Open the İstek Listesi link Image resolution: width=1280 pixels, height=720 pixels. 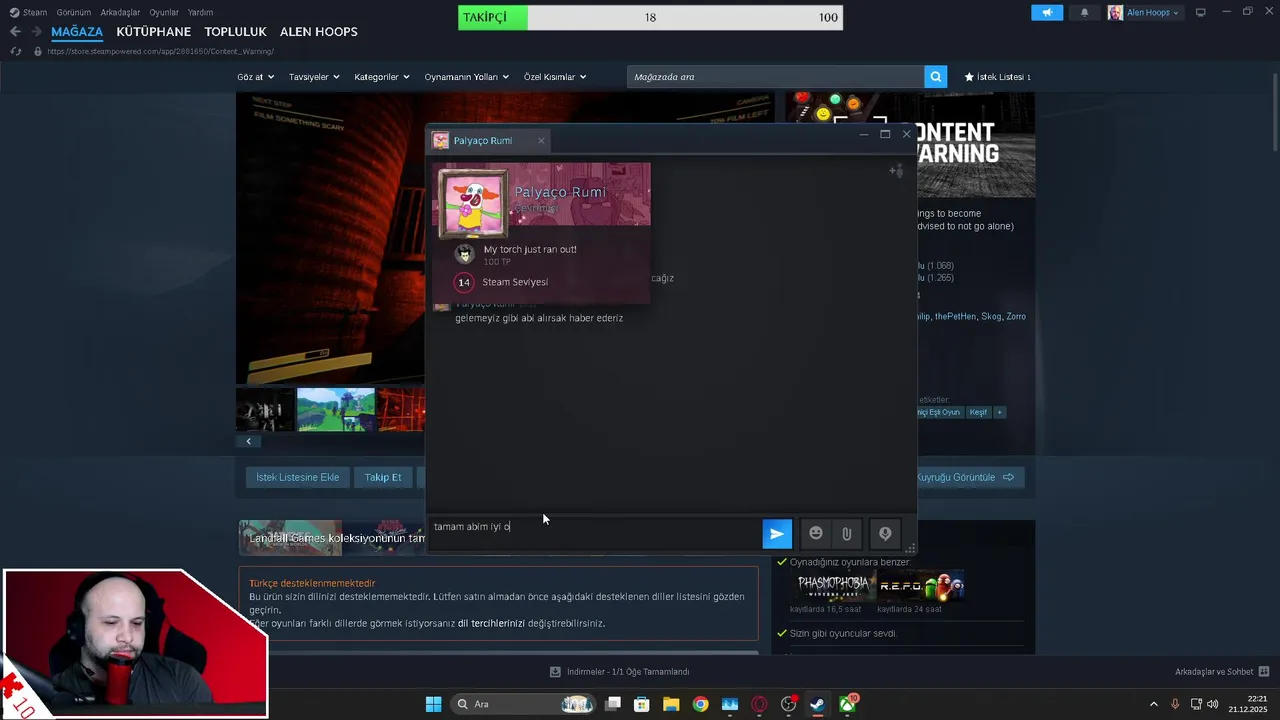pyautogui.click(x=997, y=77)
